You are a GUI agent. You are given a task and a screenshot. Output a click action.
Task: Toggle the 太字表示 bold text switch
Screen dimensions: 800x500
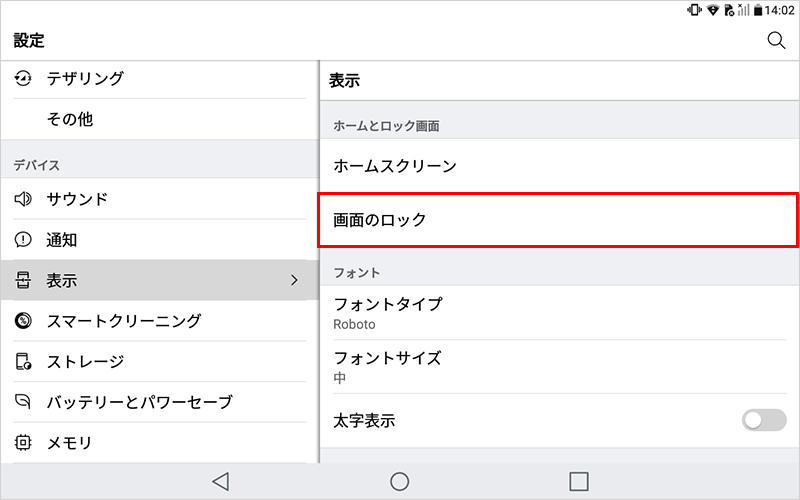[x=764, y=420]
